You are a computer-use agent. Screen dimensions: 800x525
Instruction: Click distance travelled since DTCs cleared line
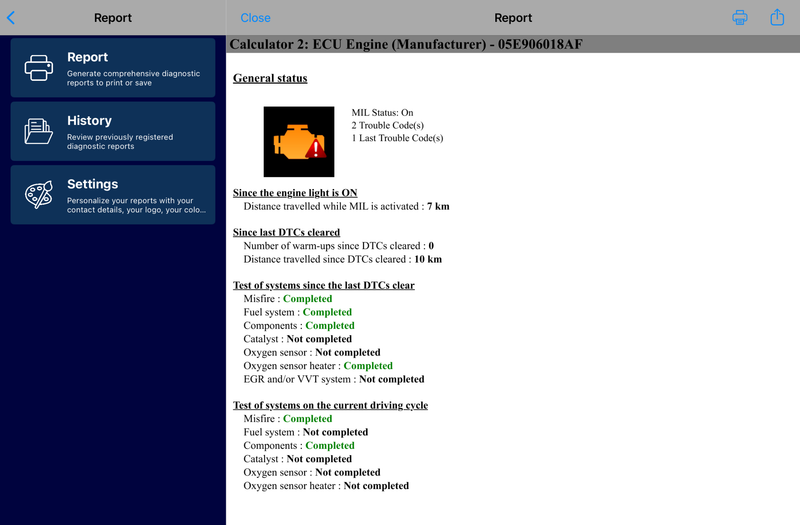tap(342, 259)
